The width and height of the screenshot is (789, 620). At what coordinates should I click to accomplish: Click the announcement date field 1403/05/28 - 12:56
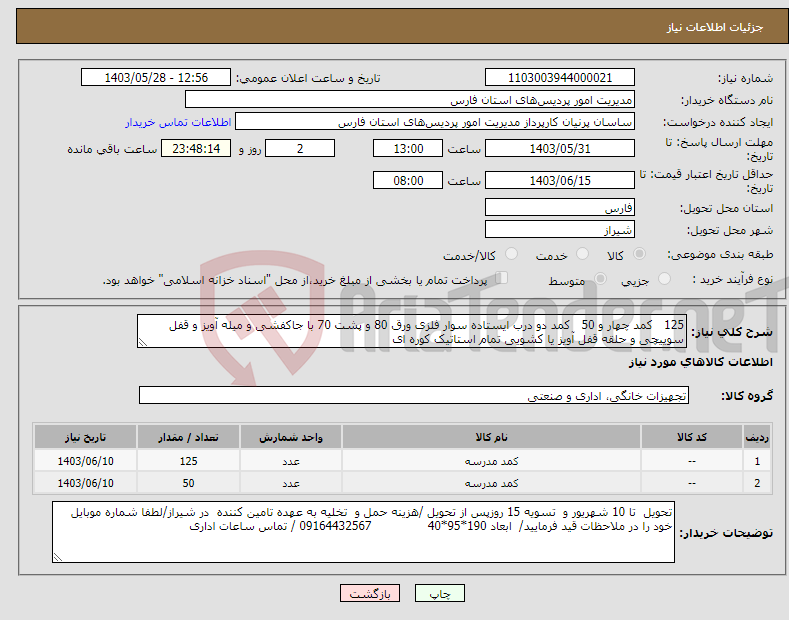pyautogui.click(x=156, y=78)
